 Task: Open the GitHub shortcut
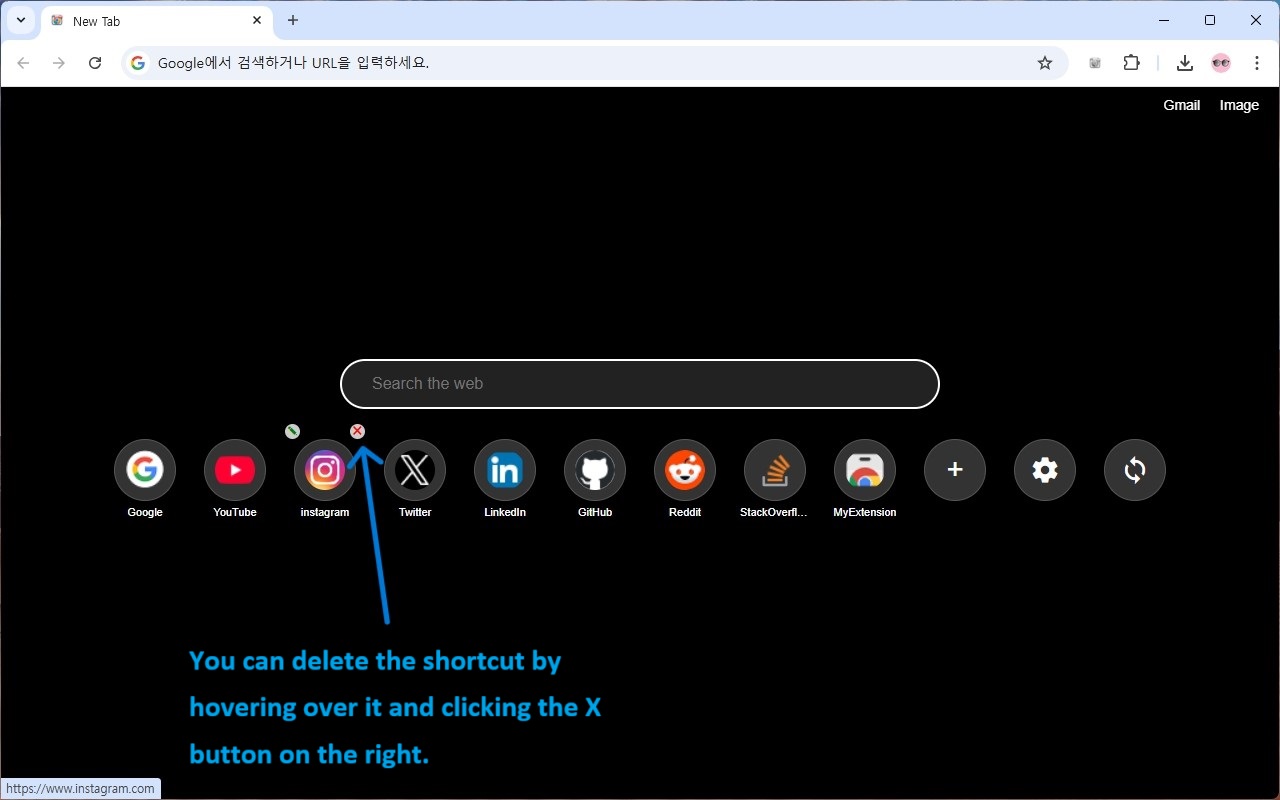pyautogui.click(x=595, y=470)
